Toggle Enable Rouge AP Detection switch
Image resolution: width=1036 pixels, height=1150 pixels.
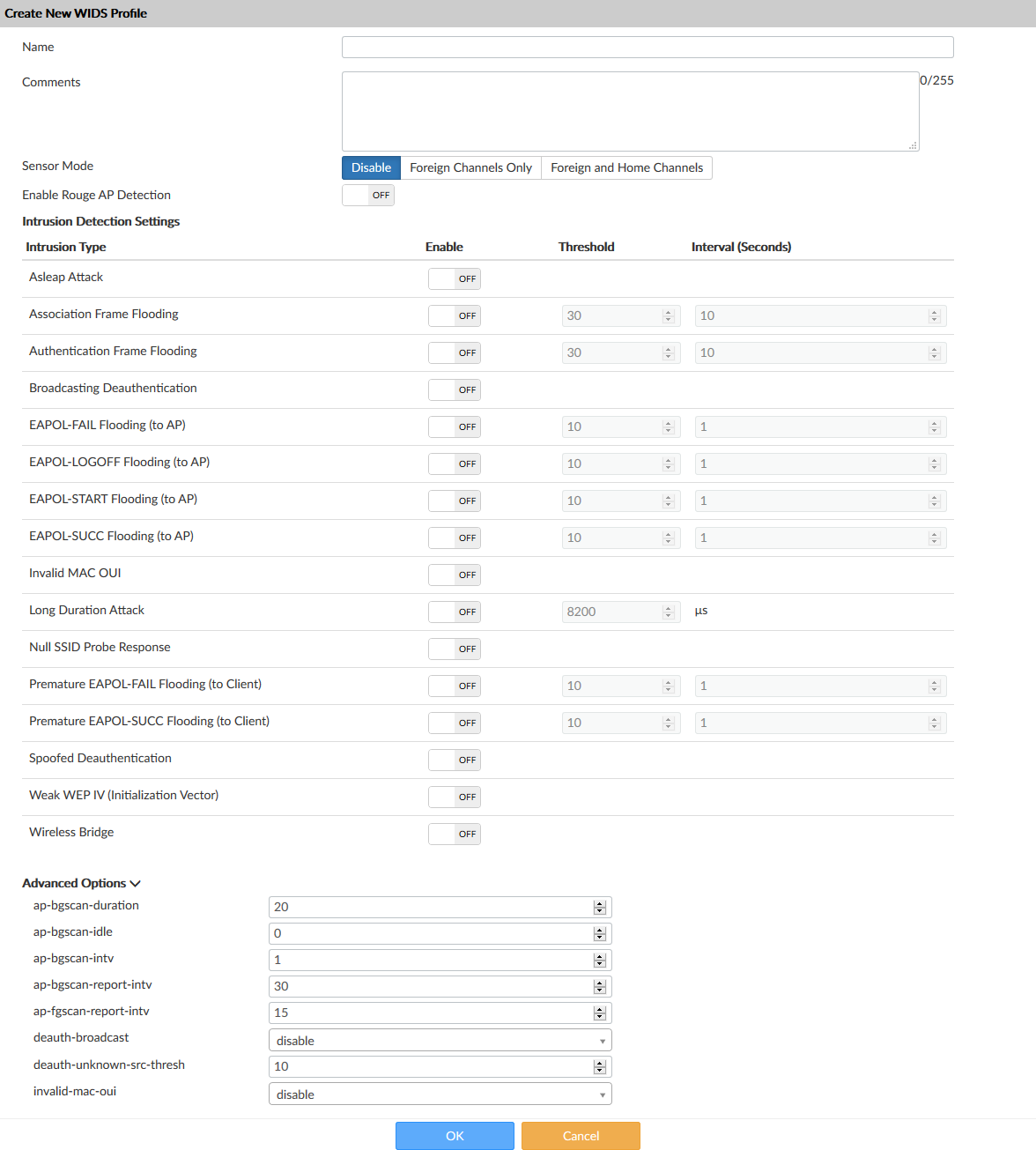point(368,196)
